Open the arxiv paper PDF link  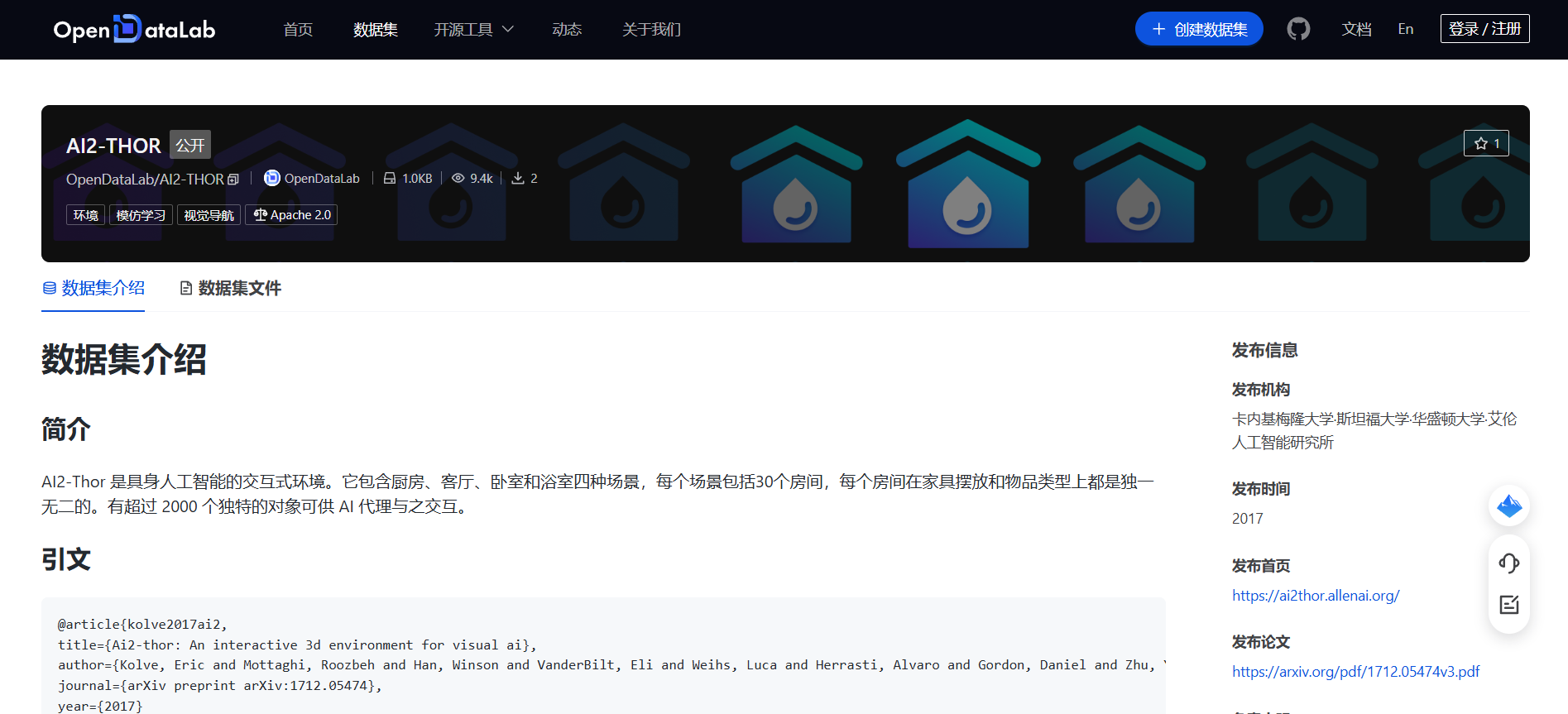coord(1355,672)
